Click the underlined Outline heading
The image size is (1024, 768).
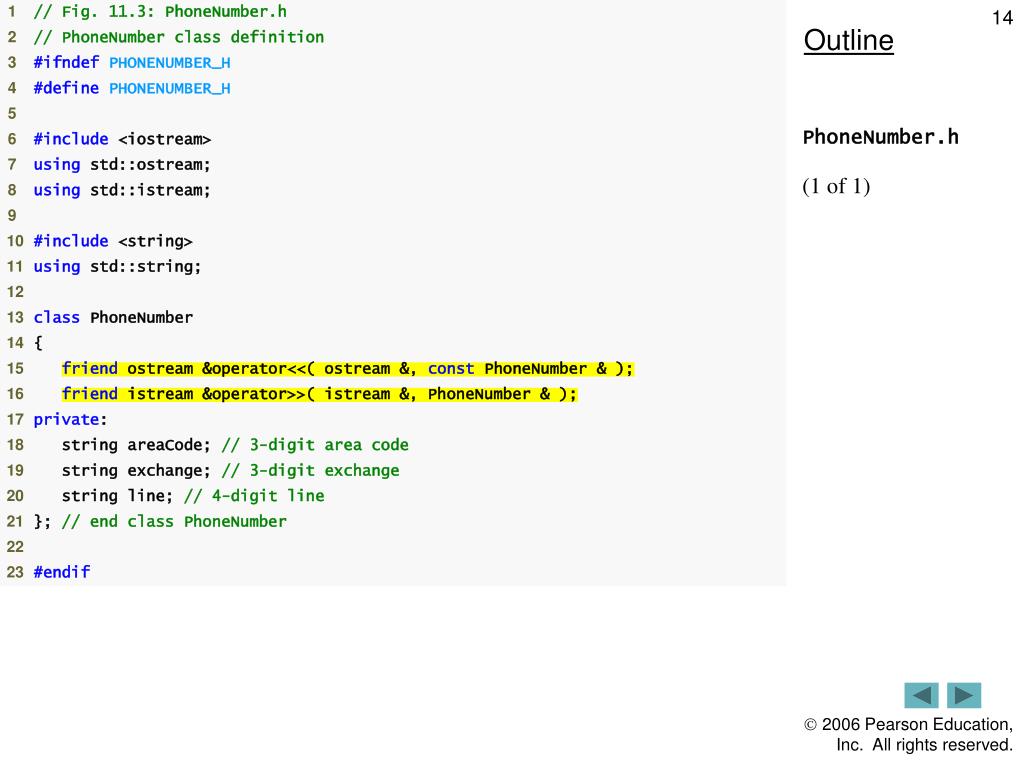pos(848,40)
